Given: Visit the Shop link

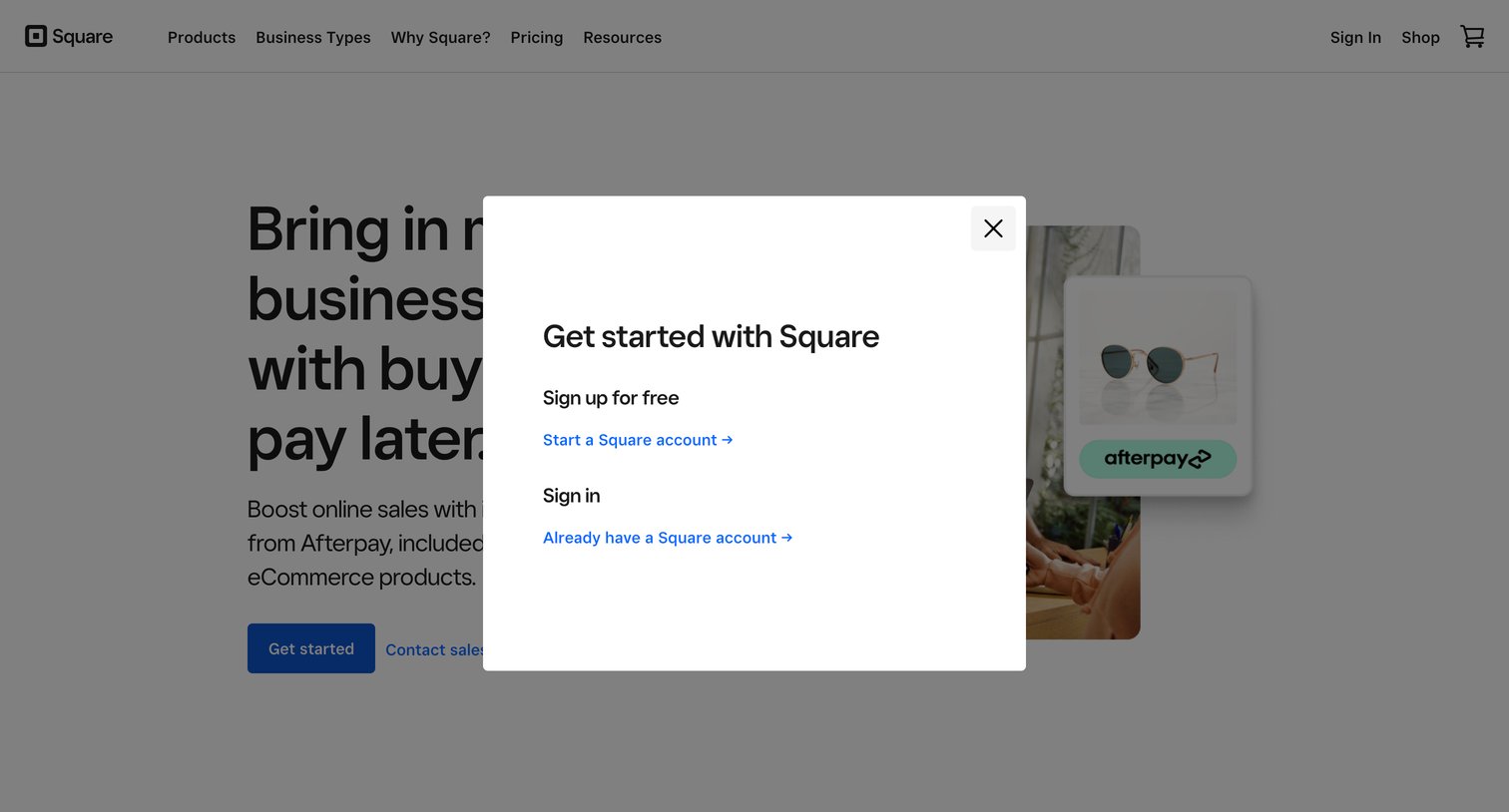Looking at the screenshot, I should coord(1420,37).
